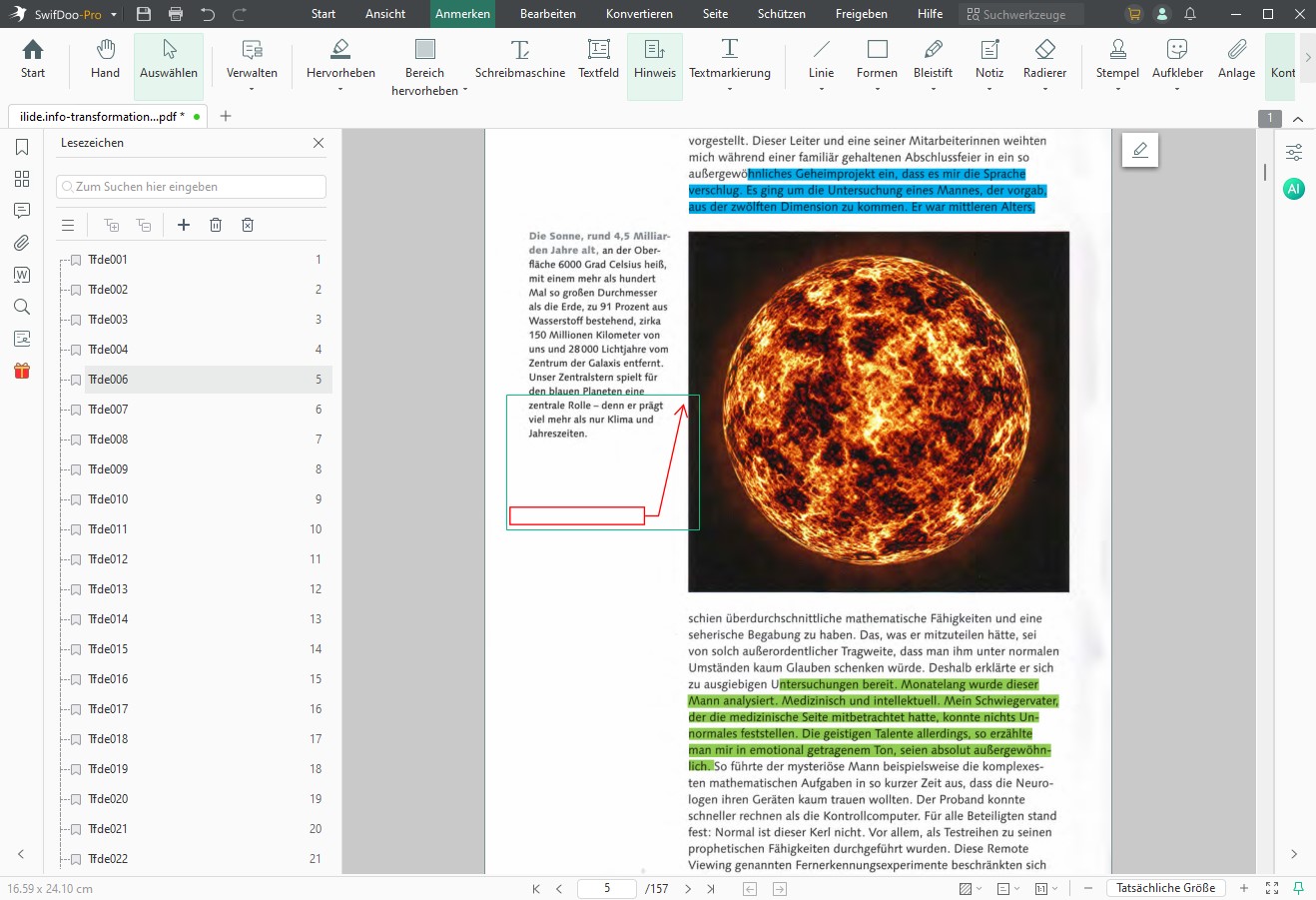
Task: Choose the Textfeld annotation tool
Action: pos(598,62)
